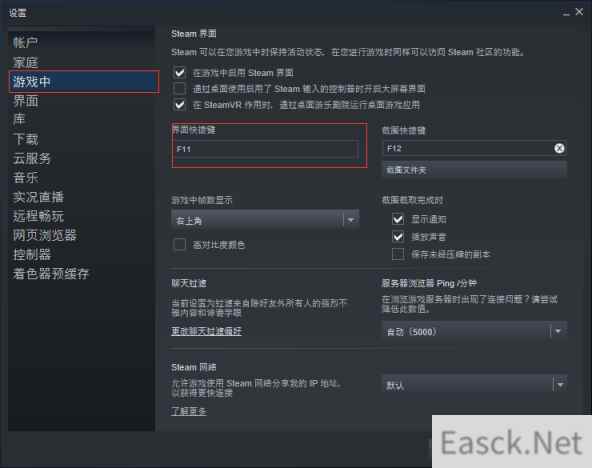The width and height of the screenshot is (592, 468).
Task: Toggle 播放声音 screenshot checkbox
Action: tap(398, 237)
